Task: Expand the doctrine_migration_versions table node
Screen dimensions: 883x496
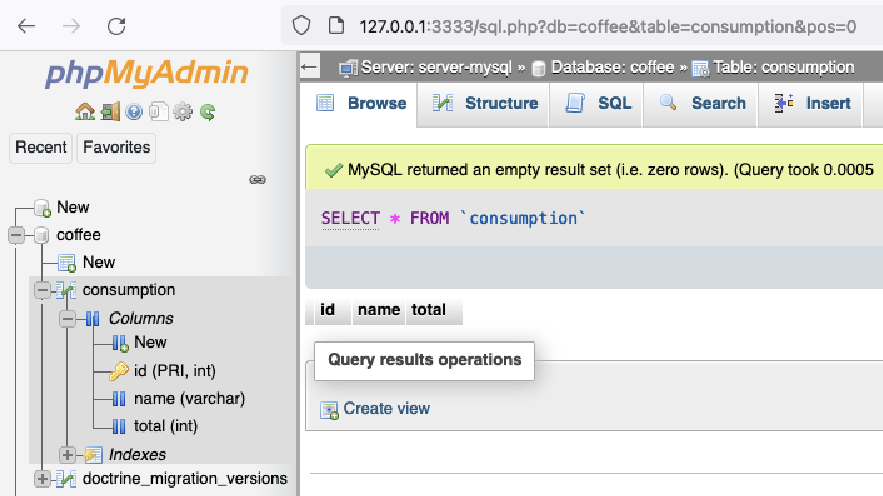Action: tap(42, 479)
